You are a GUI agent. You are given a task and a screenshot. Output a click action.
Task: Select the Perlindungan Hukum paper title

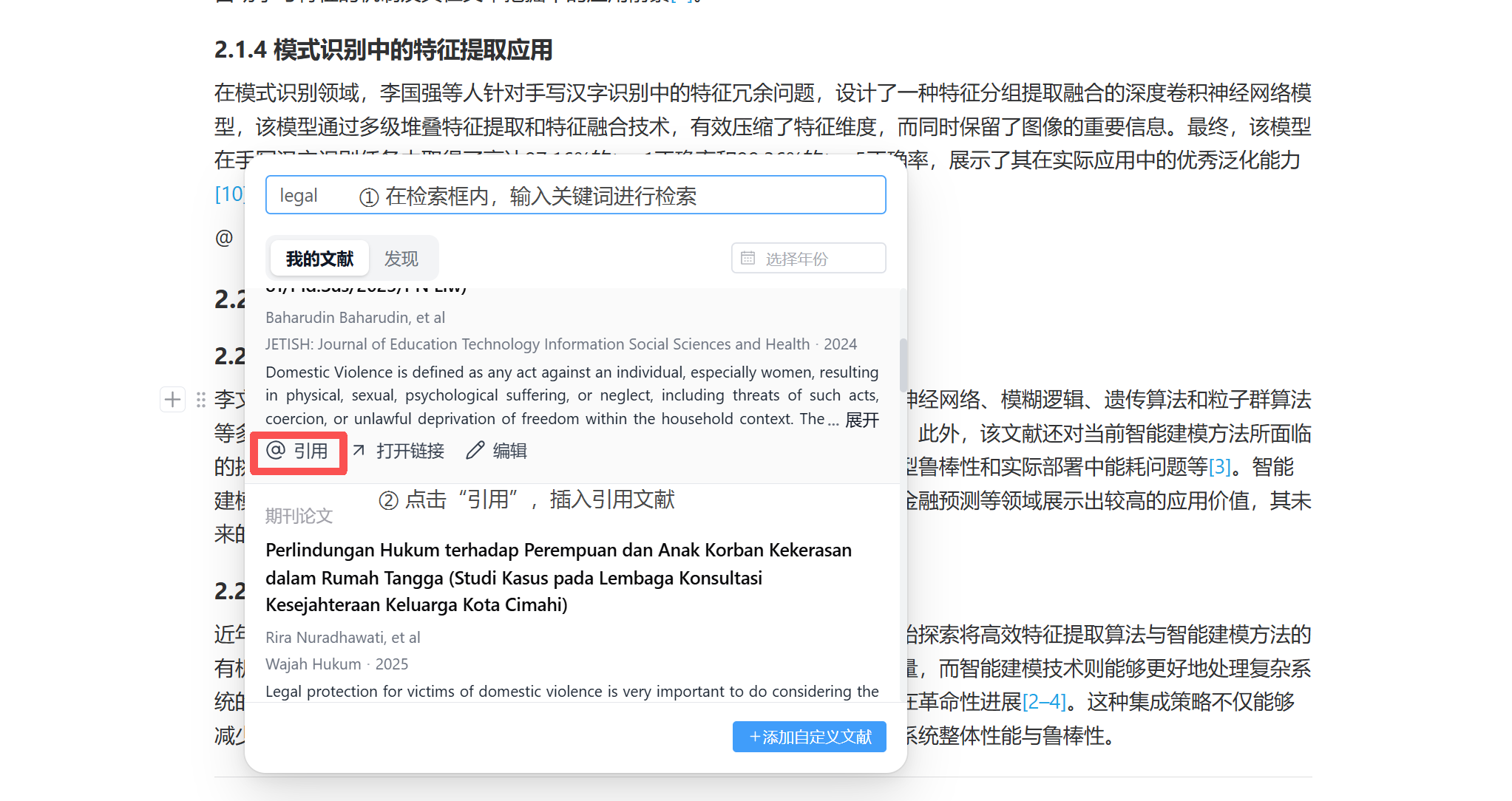(558, 577)
